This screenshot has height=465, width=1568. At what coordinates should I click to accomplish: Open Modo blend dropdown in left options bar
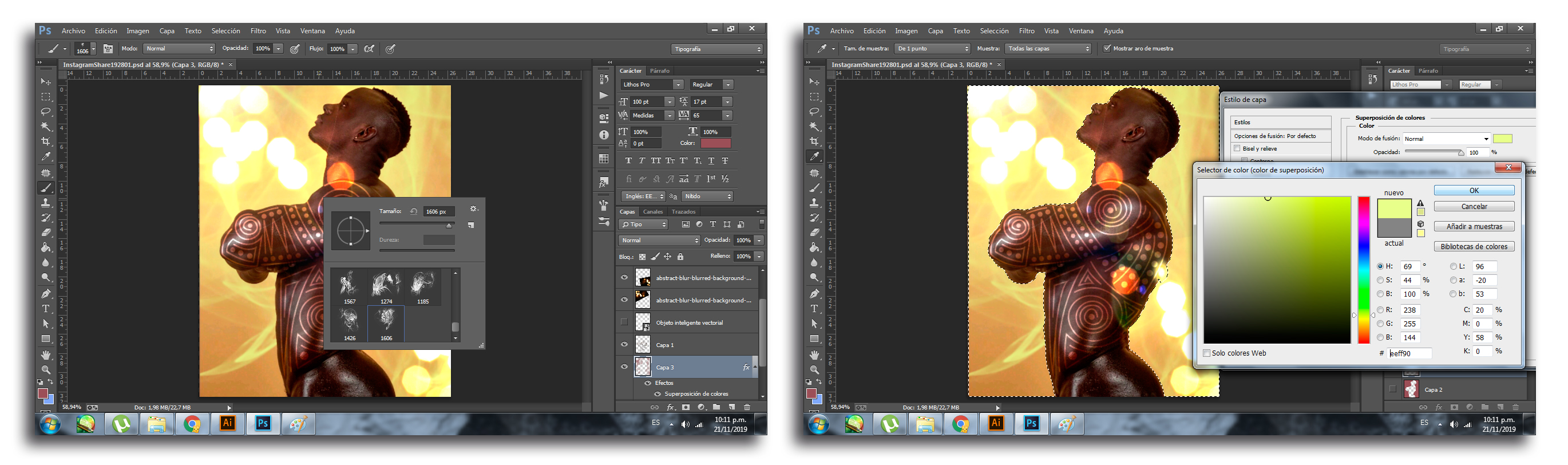pos(179,49)
